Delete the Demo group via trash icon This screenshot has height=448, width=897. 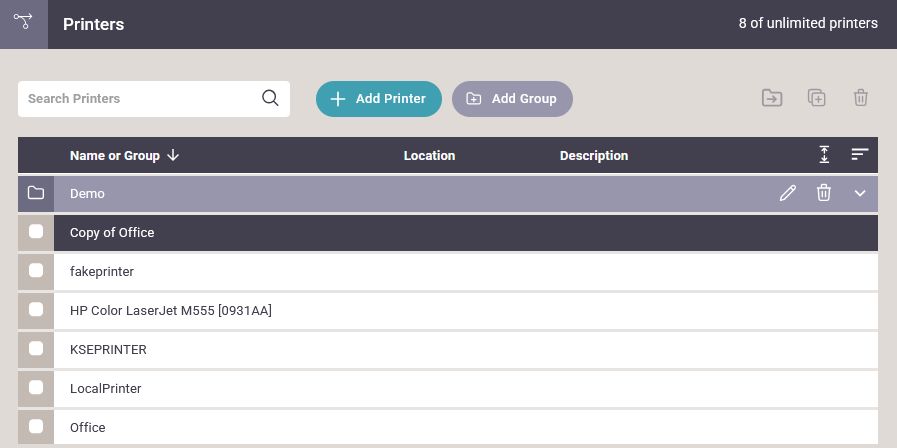[824, 193]
